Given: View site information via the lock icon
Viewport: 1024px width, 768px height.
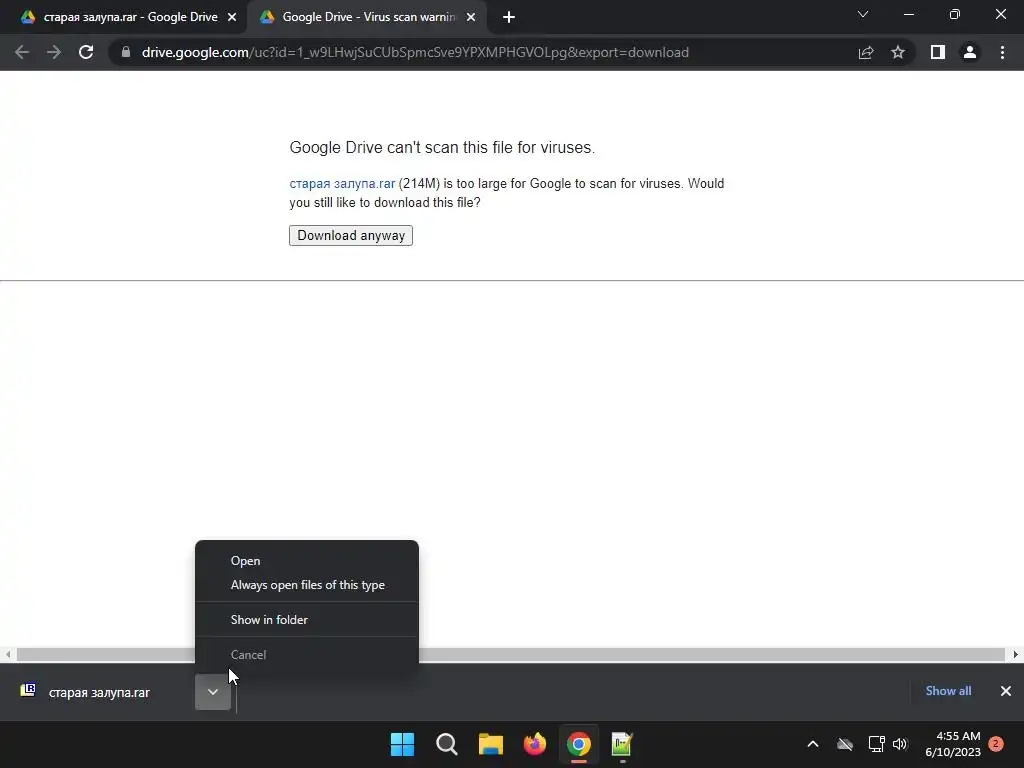Looking at the screenshot, I should (x=126, y=52).
